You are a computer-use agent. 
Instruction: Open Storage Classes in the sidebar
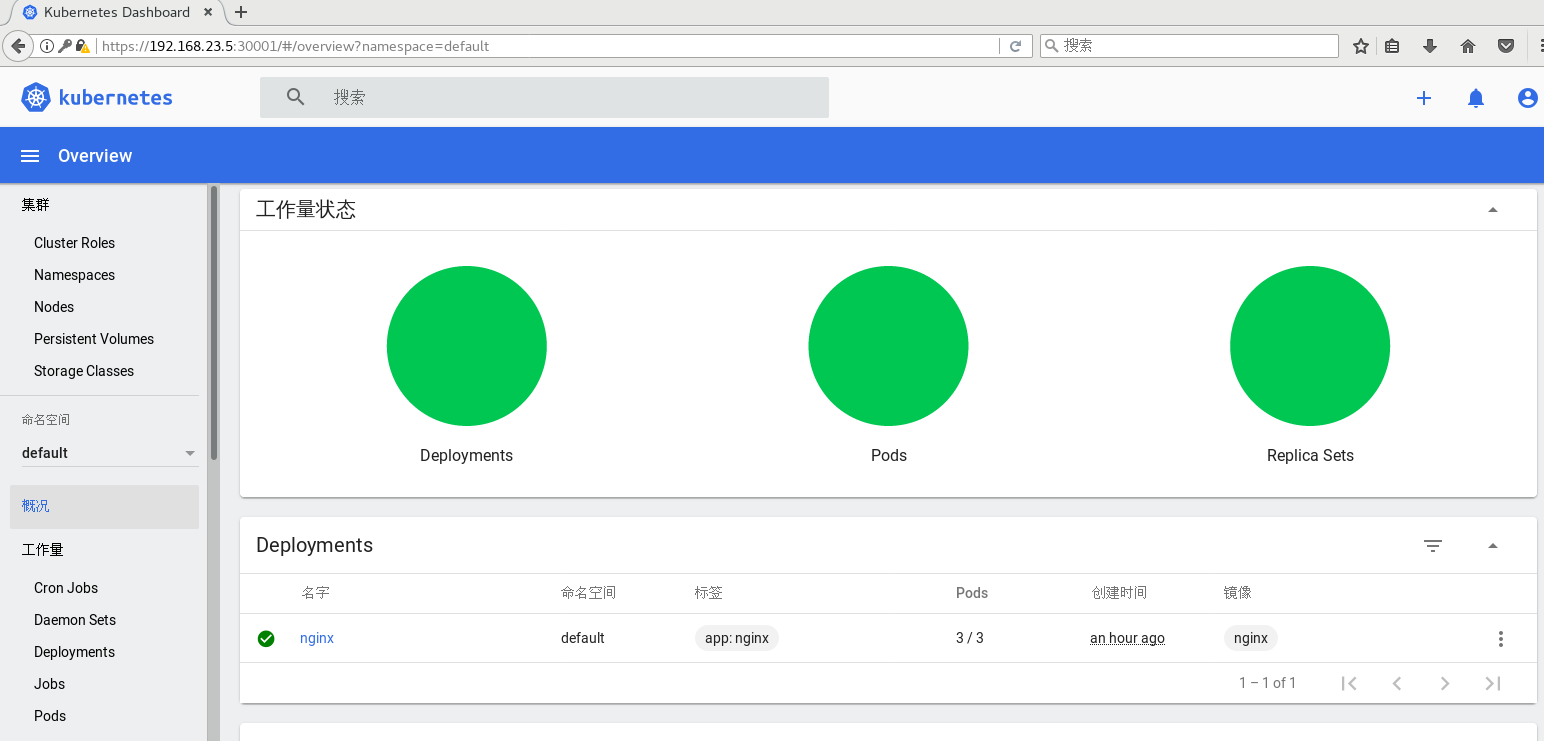[84, 371]
